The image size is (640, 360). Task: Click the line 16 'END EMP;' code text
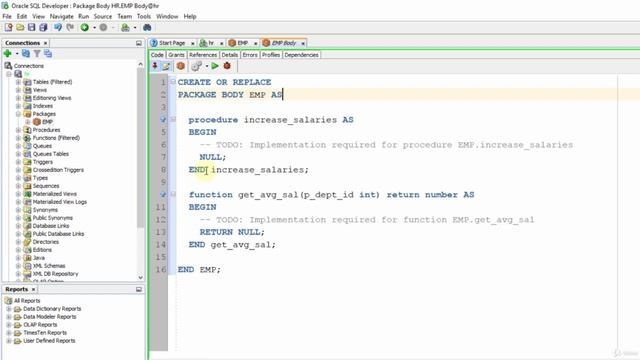click(199, 270)
